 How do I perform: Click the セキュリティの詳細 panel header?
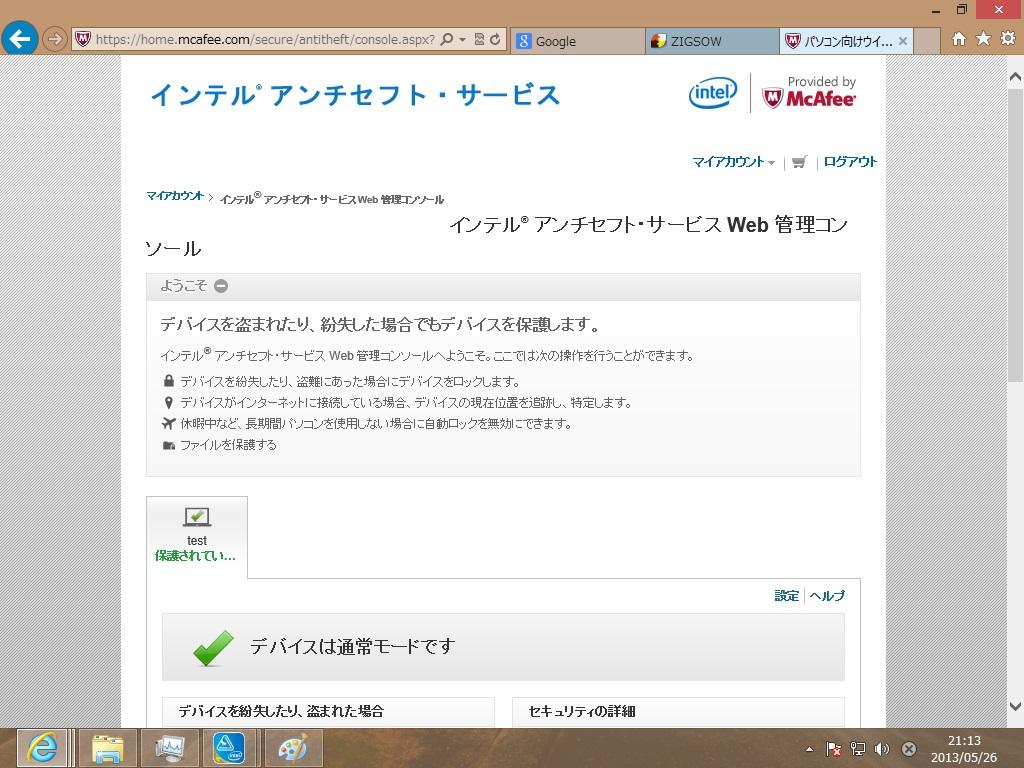click(x=678, y=711)
